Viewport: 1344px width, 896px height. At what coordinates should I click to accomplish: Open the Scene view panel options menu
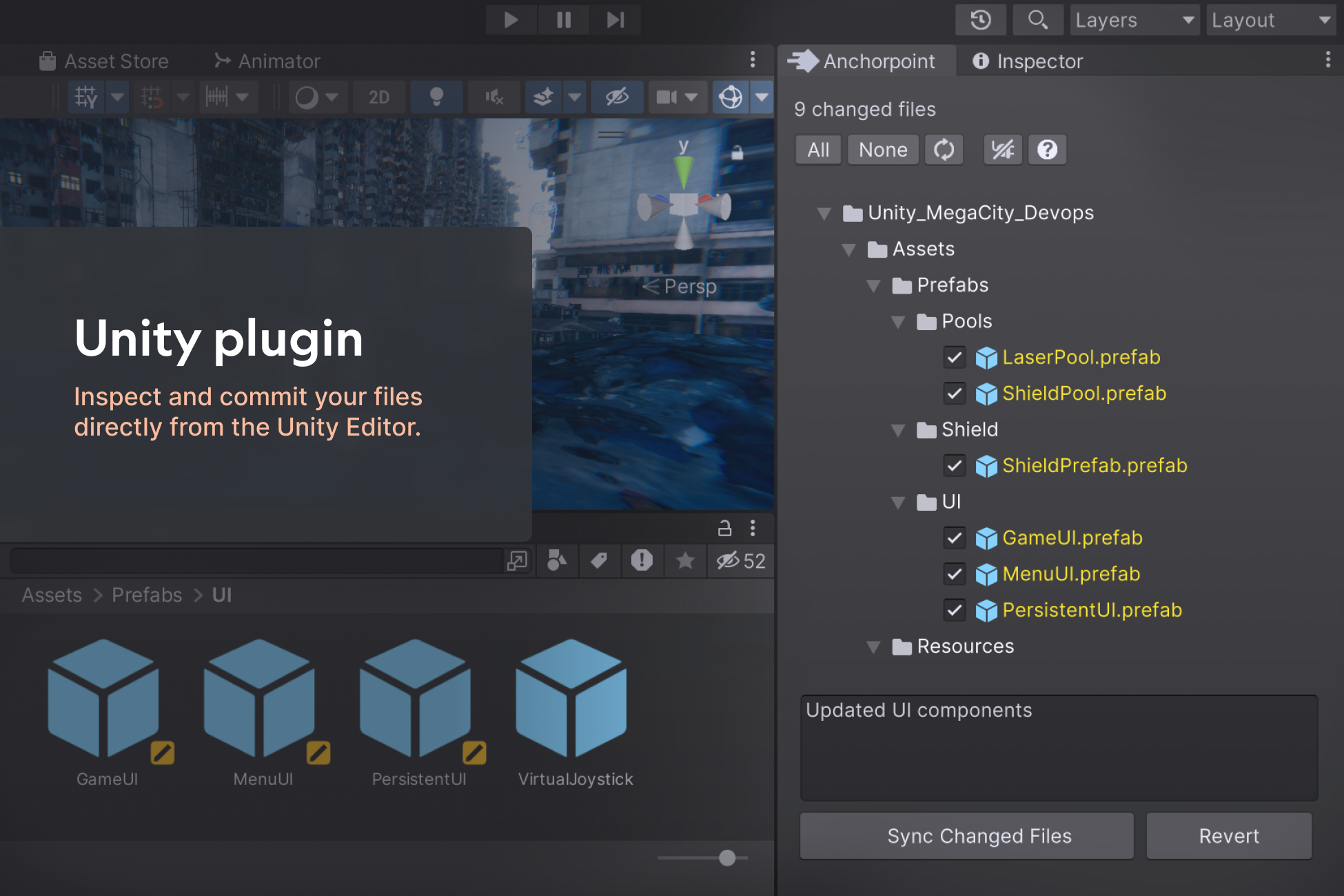[x=753, y=60]
